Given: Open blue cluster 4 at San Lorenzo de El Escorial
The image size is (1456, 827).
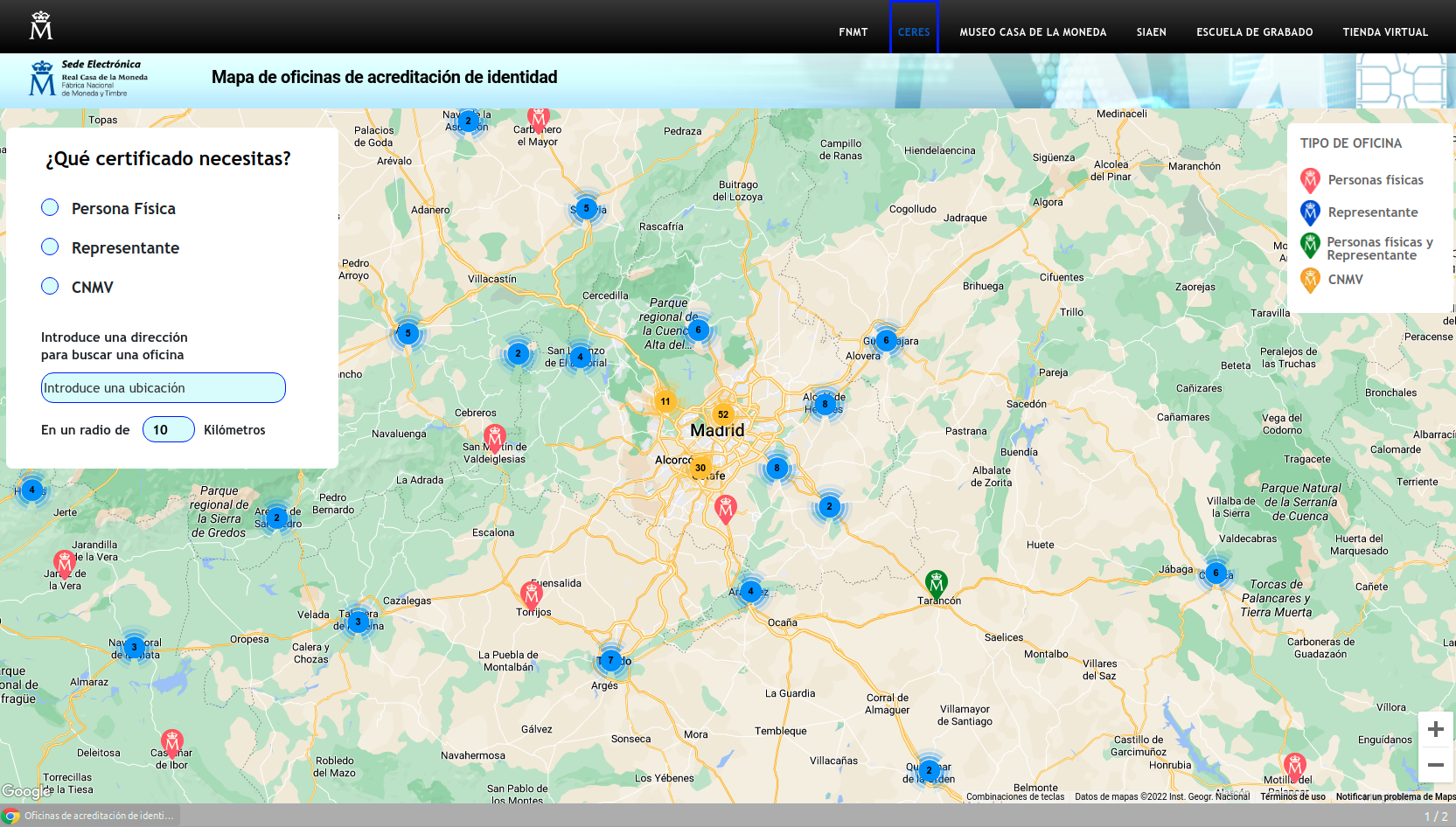Looking at the screenshot, I should pyautogui.click(x=580, y=356).
